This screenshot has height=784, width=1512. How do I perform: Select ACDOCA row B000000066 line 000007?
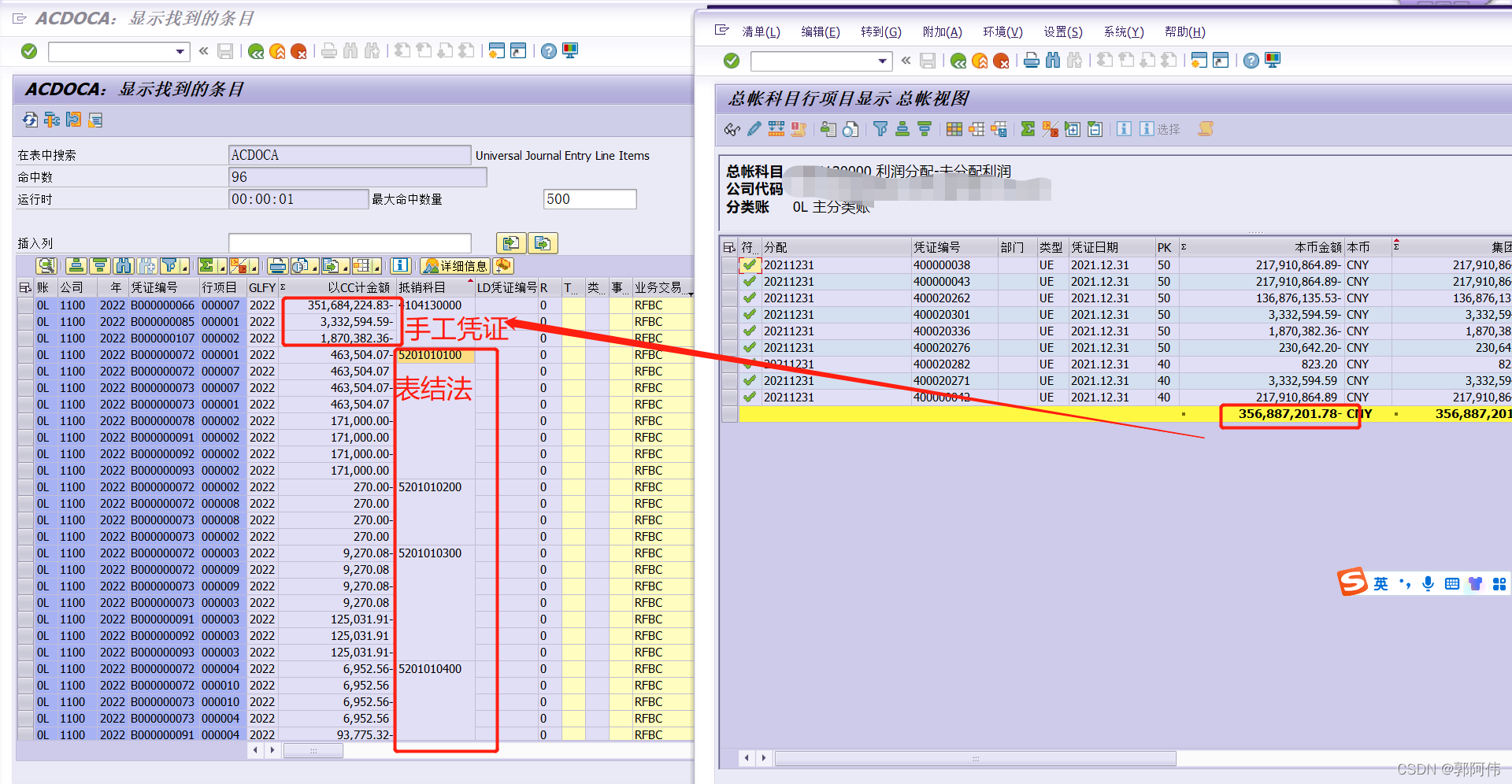point(25,305)
